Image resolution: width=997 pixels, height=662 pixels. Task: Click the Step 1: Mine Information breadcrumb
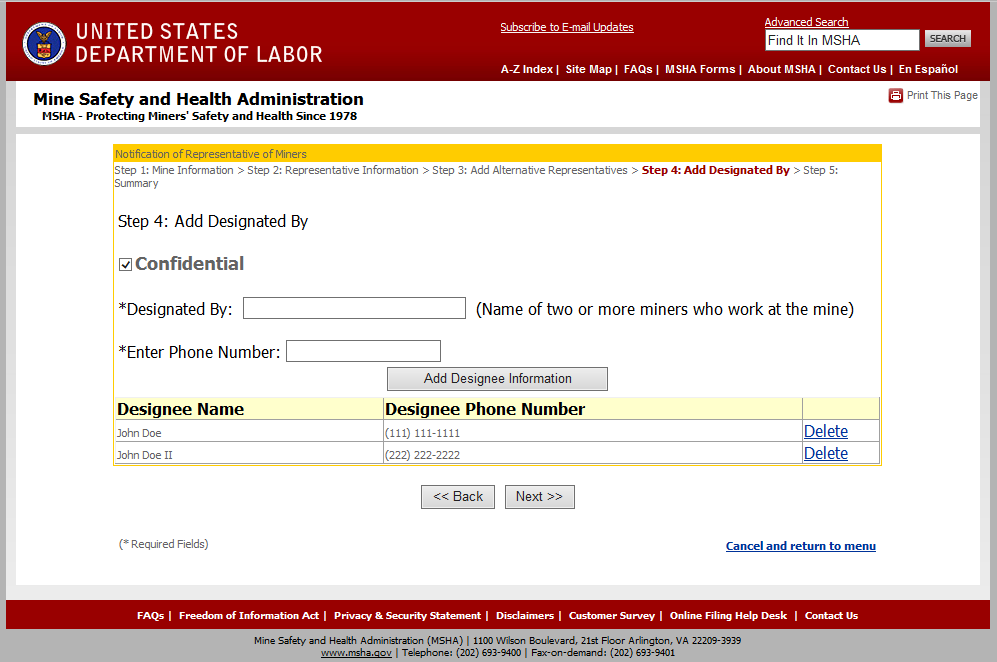point(174,170)
